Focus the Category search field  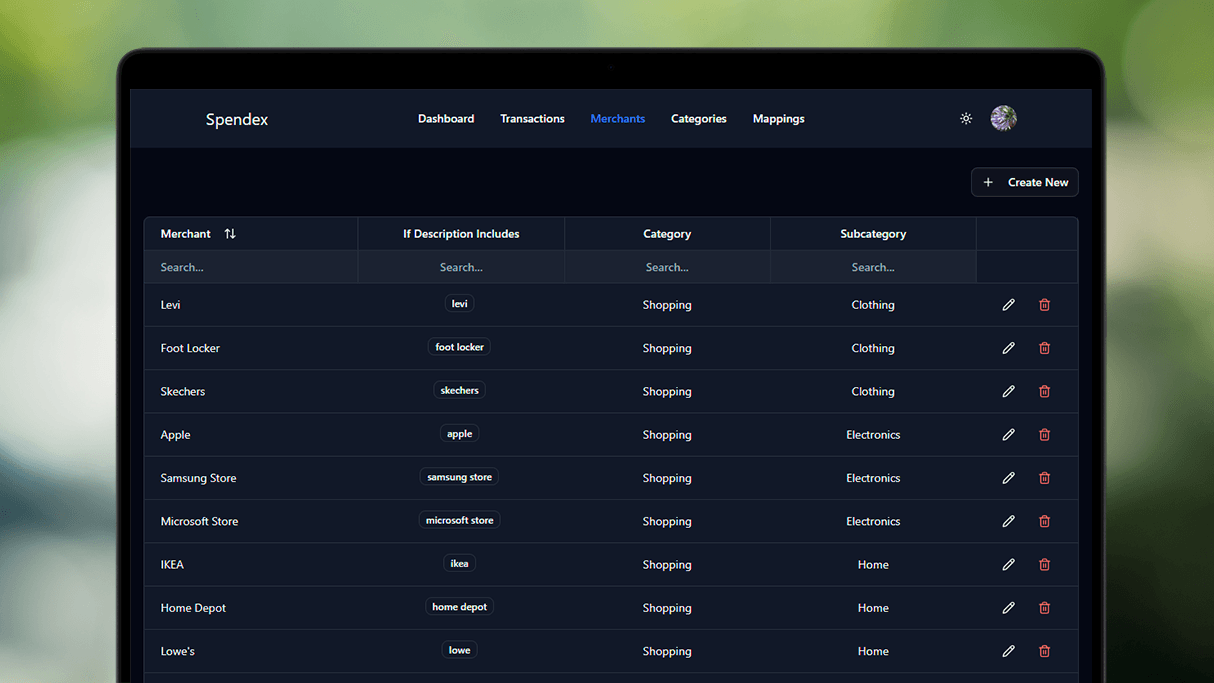(667, 267)
